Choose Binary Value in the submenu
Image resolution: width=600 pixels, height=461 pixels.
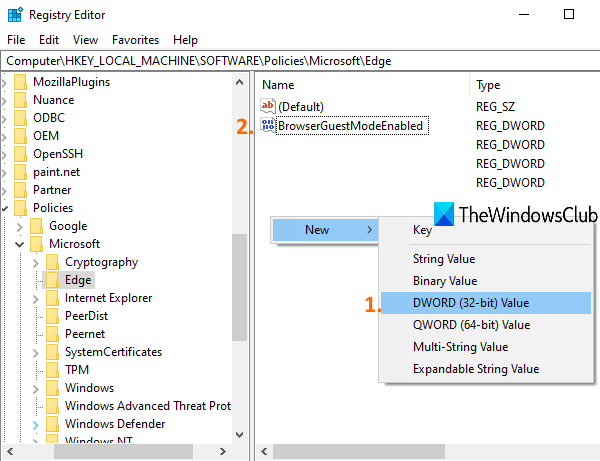(486, 281)
